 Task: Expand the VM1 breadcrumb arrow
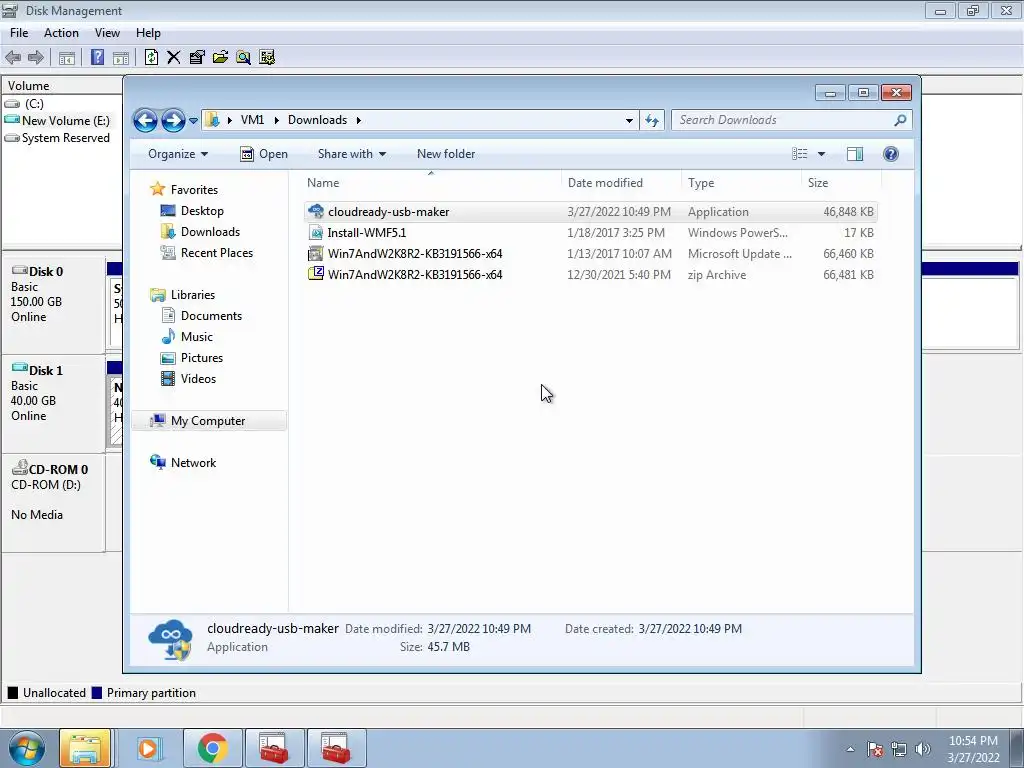click(x=276, y=120)
